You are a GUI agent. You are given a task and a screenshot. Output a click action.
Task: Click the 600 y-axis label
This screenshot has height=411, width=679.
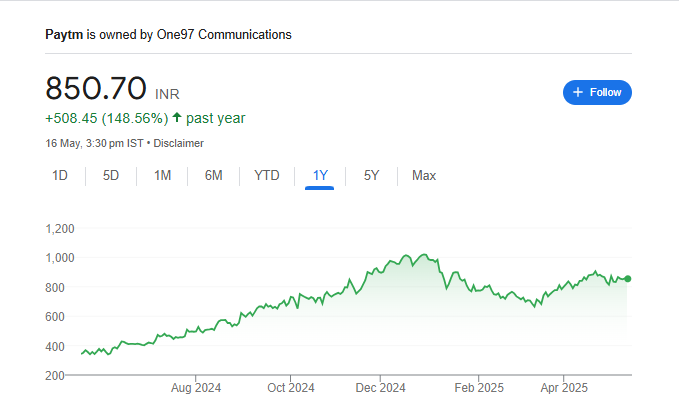tap(55, 317)
